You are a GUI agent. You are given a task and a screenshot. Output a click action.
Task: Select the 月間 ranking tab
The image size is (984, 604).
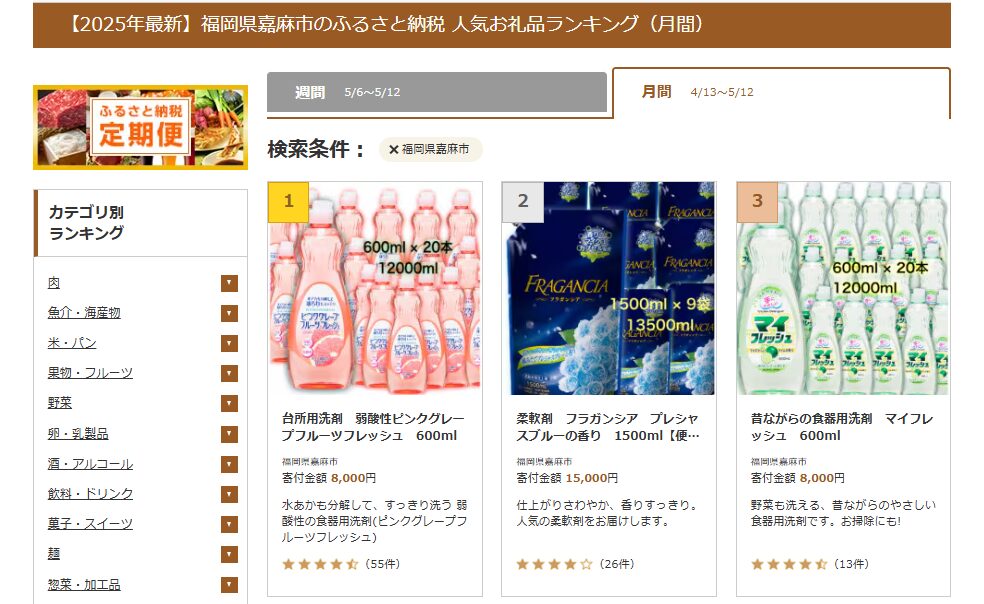point(781,92)
